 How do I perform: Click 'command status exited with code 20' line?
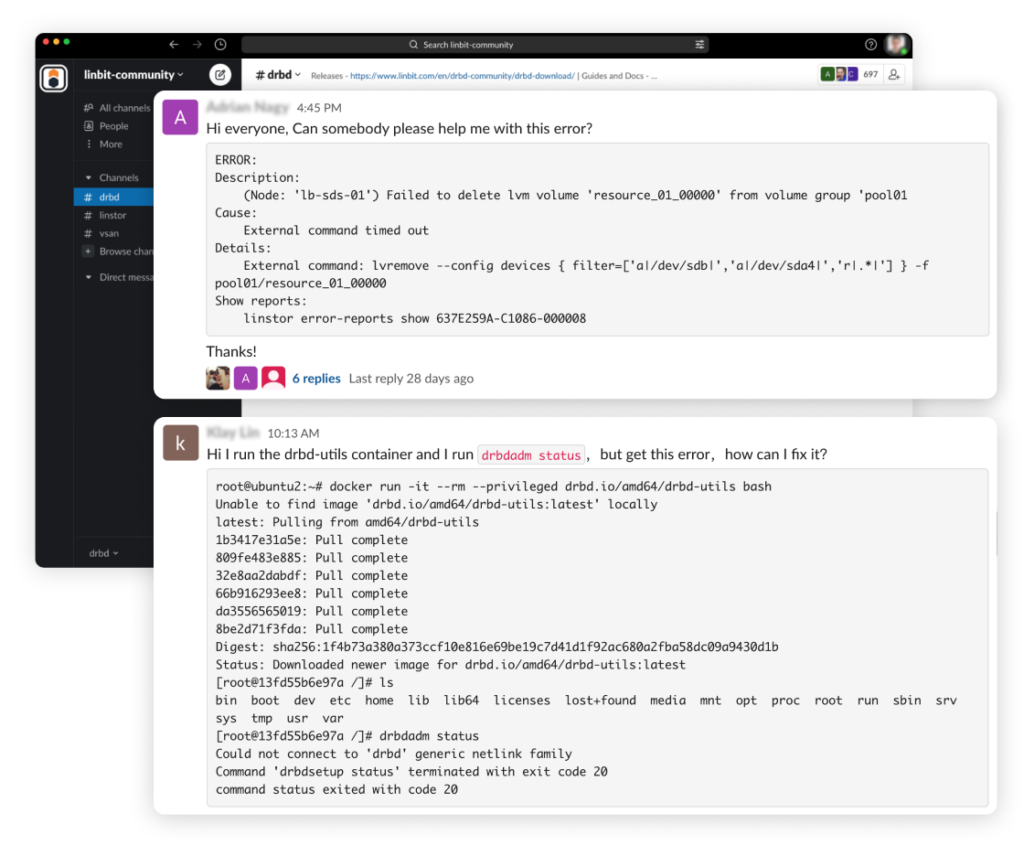coord(337,789)
